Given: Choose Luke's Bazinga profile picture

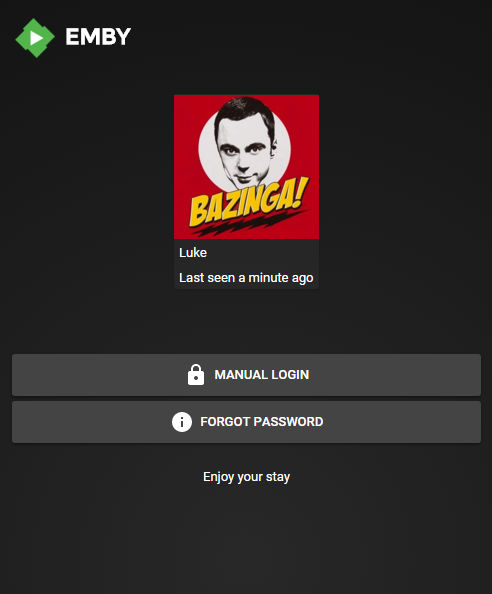Looking at the screenshot, I should 246,167.
